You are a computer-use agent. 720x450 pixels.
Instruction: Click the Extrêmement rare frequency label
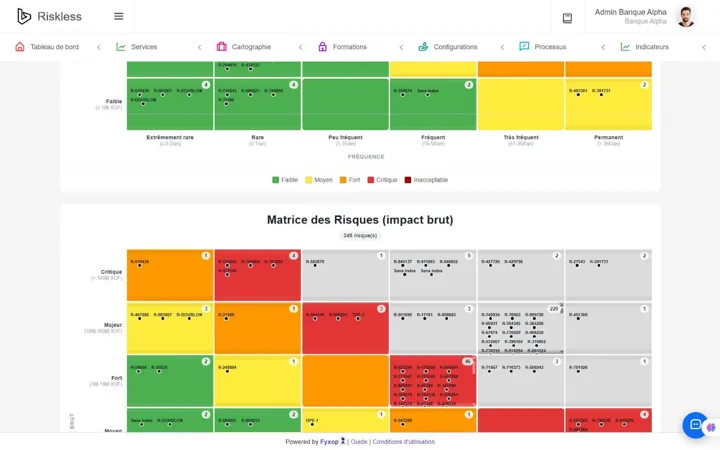click(x=170, y=137)
